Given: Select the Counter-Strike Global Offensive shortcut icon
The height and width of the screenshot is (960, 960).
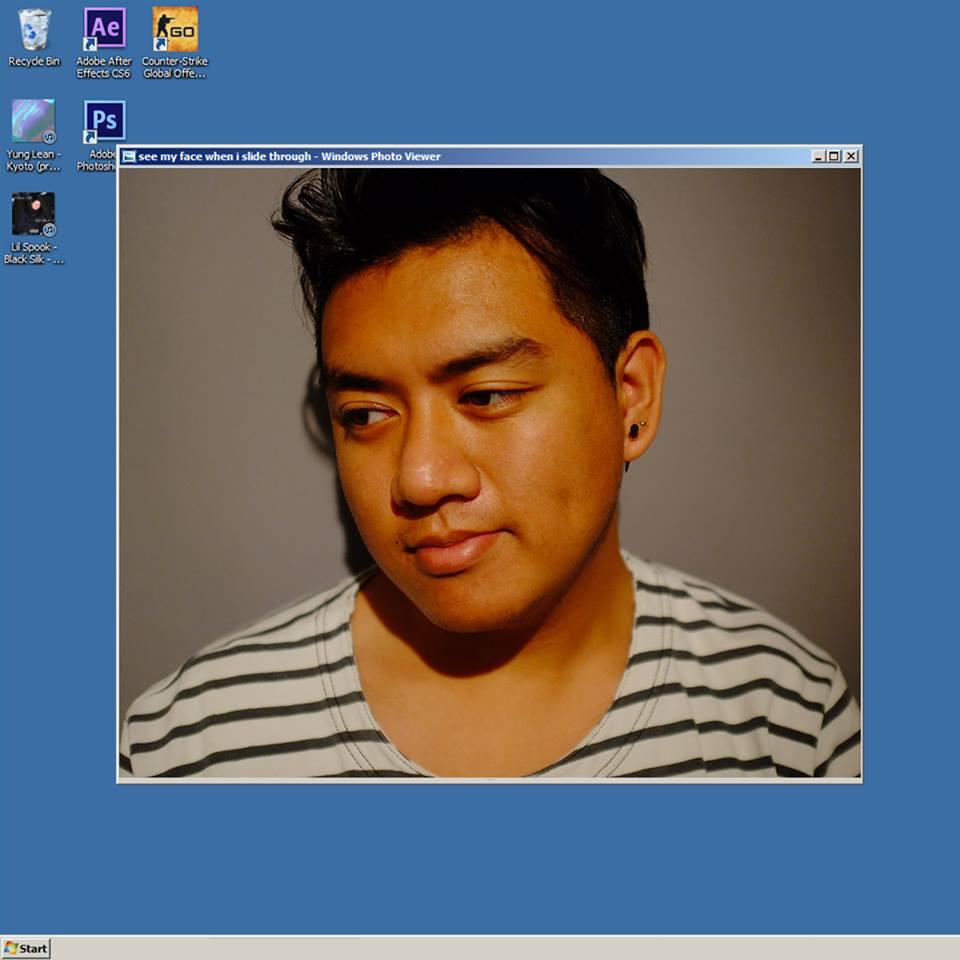Looking at the screenshot, I should tap(175, 29).
